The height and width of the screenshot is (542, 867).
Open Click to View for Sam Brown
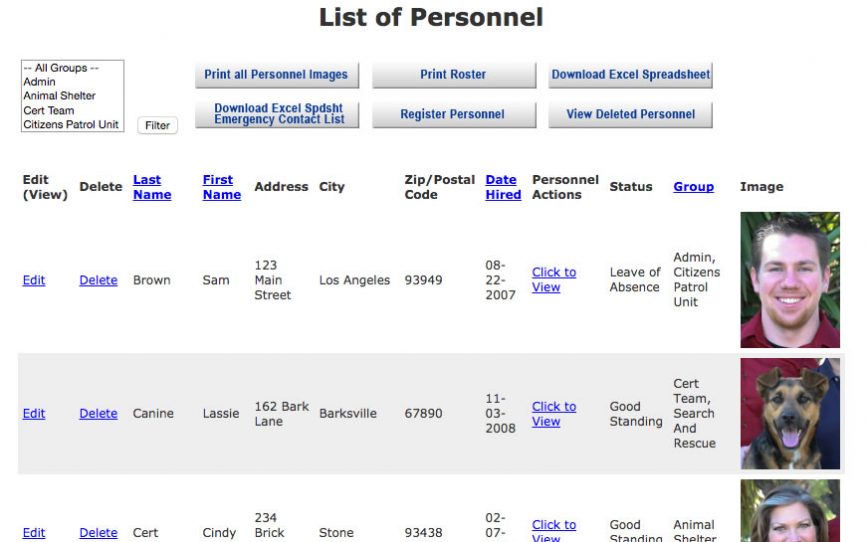(553, 280)
